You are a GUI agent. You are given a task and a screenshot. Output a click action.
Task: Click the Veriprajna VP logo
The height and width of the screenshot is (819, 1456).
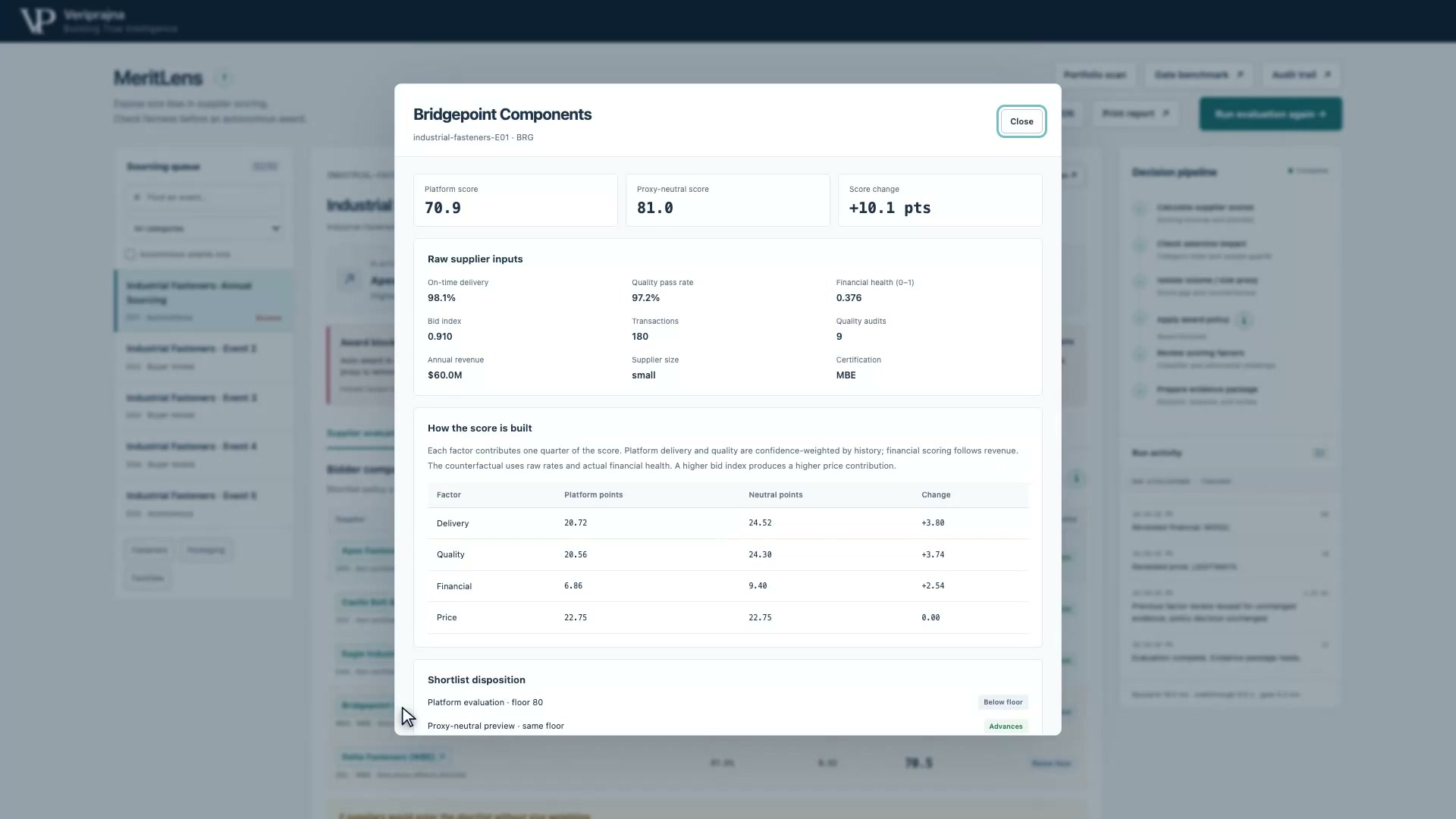tap(38, 20)
